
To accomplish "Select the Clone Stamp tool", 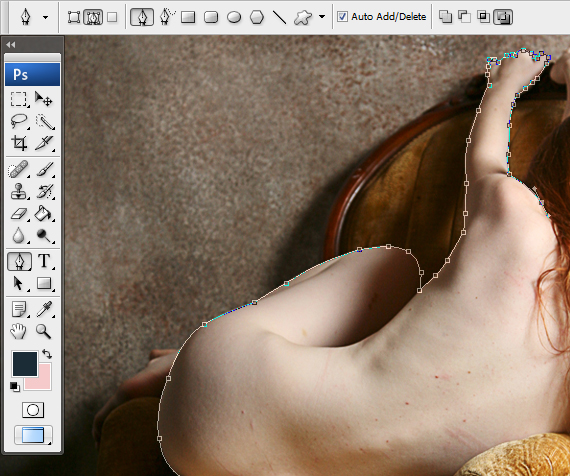I will (x=18, y=192).
